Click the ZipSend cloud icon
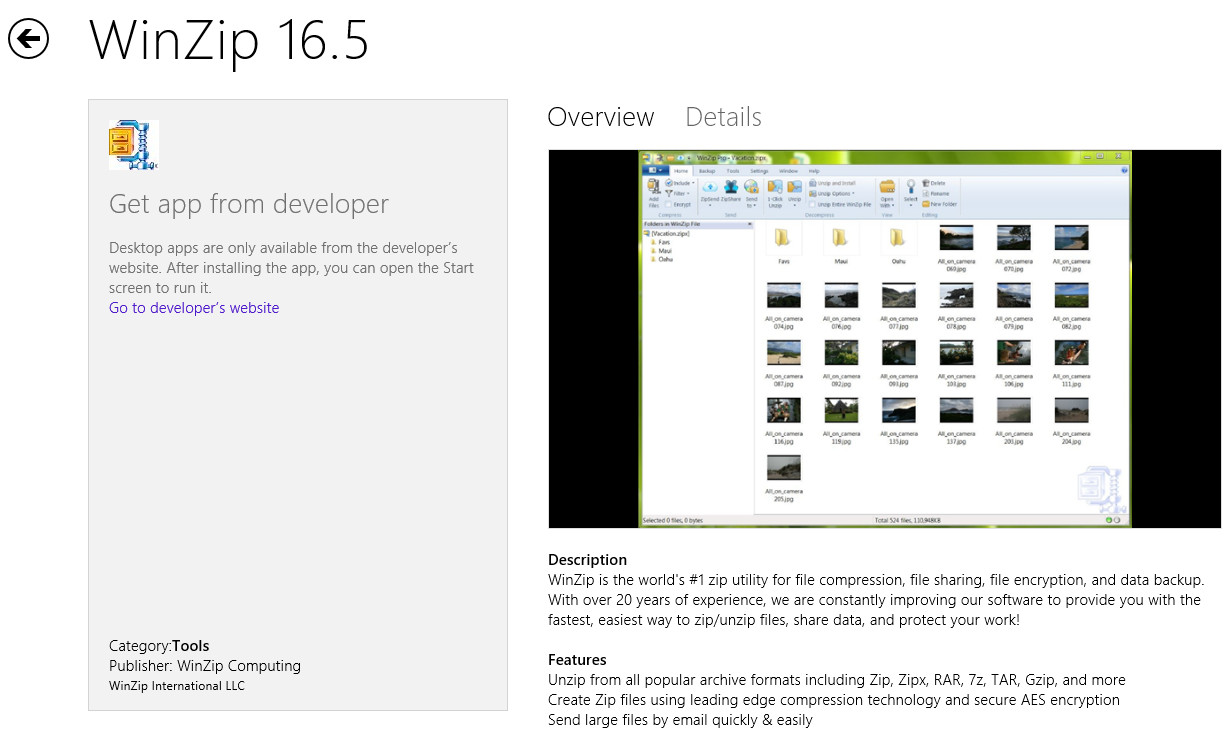The height and width of the screenshot is (730, 1224). click(710, 187)
